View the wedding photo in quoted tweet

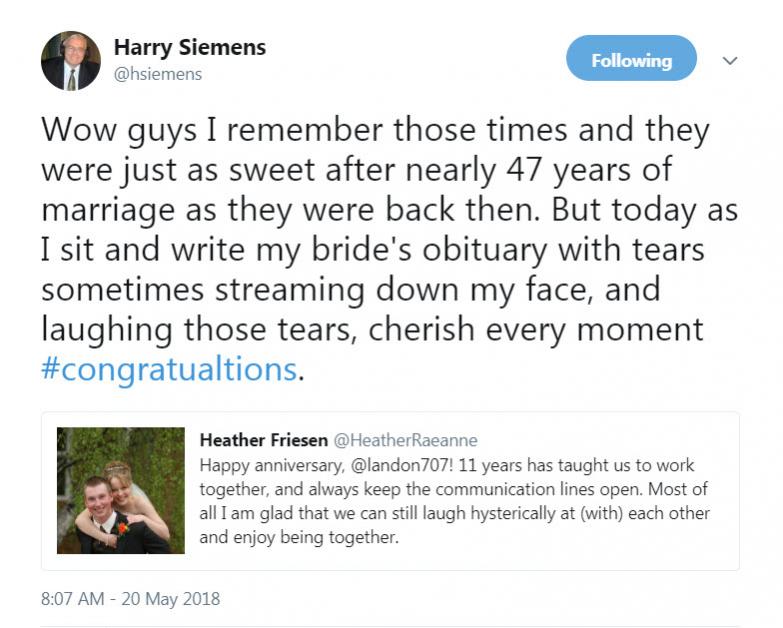[121, 490]
